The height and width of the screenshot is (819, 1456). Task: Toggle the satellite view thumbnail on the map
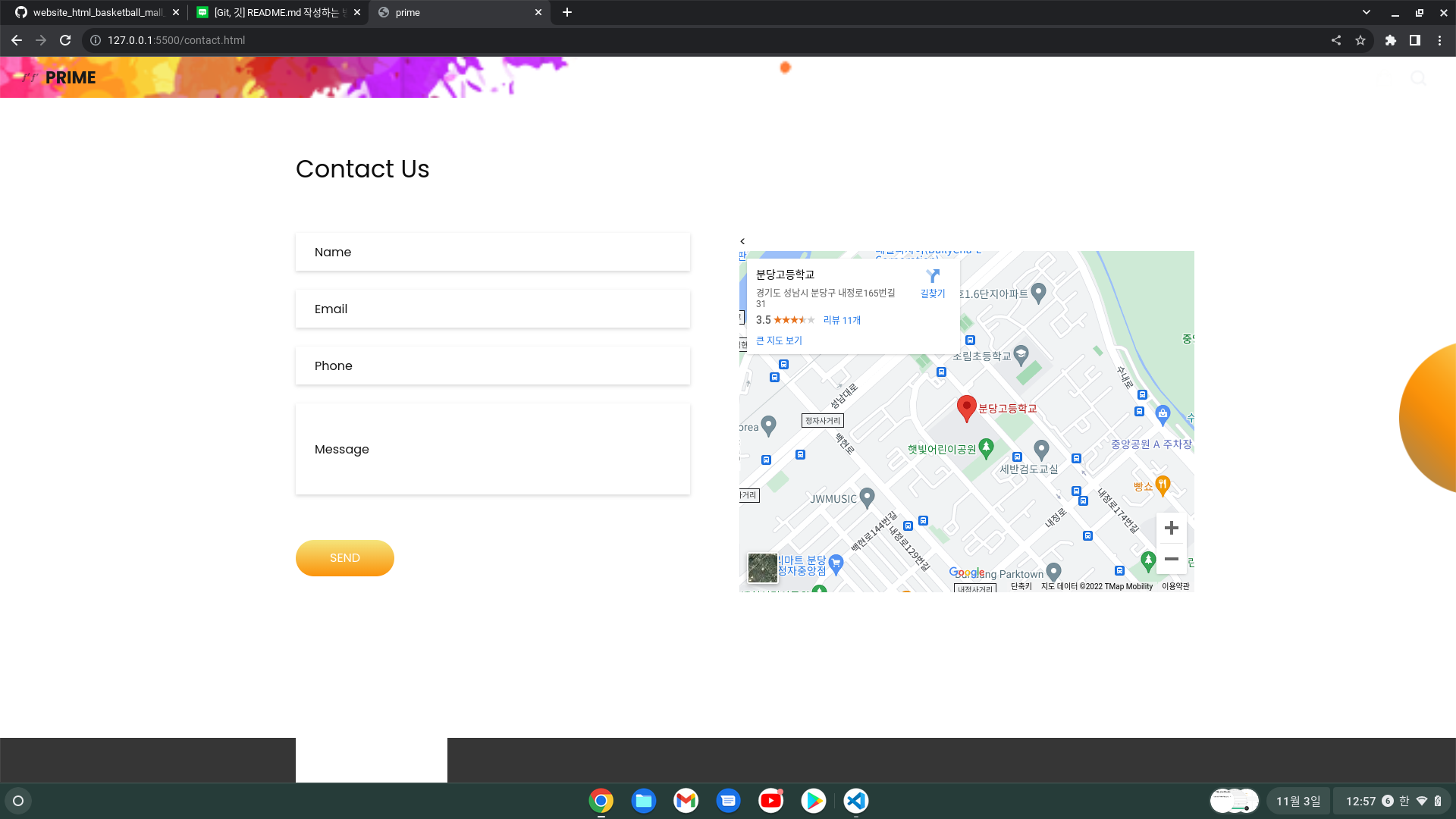[x=762, y=568]
